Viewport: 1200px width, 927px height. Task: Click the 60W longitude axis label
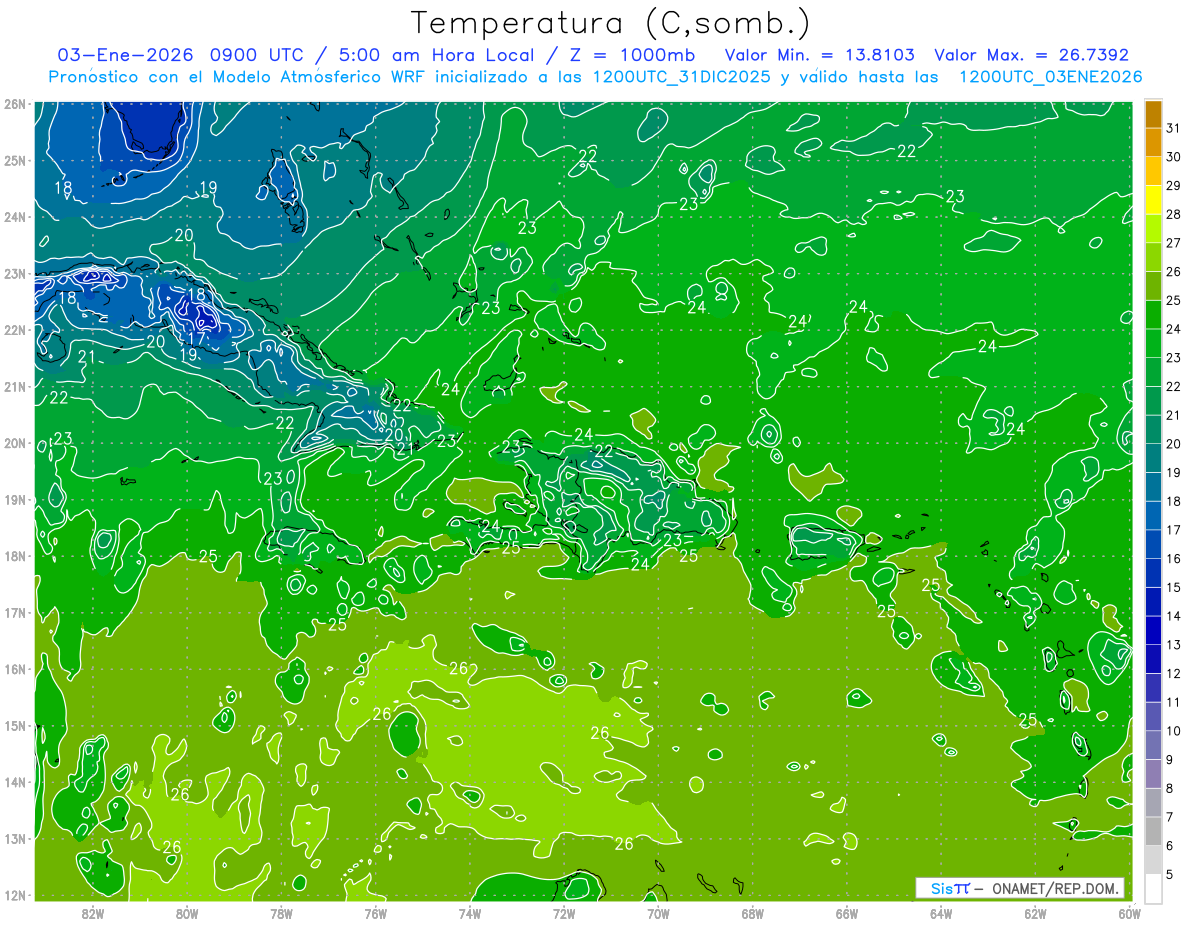pos(1128,913)
